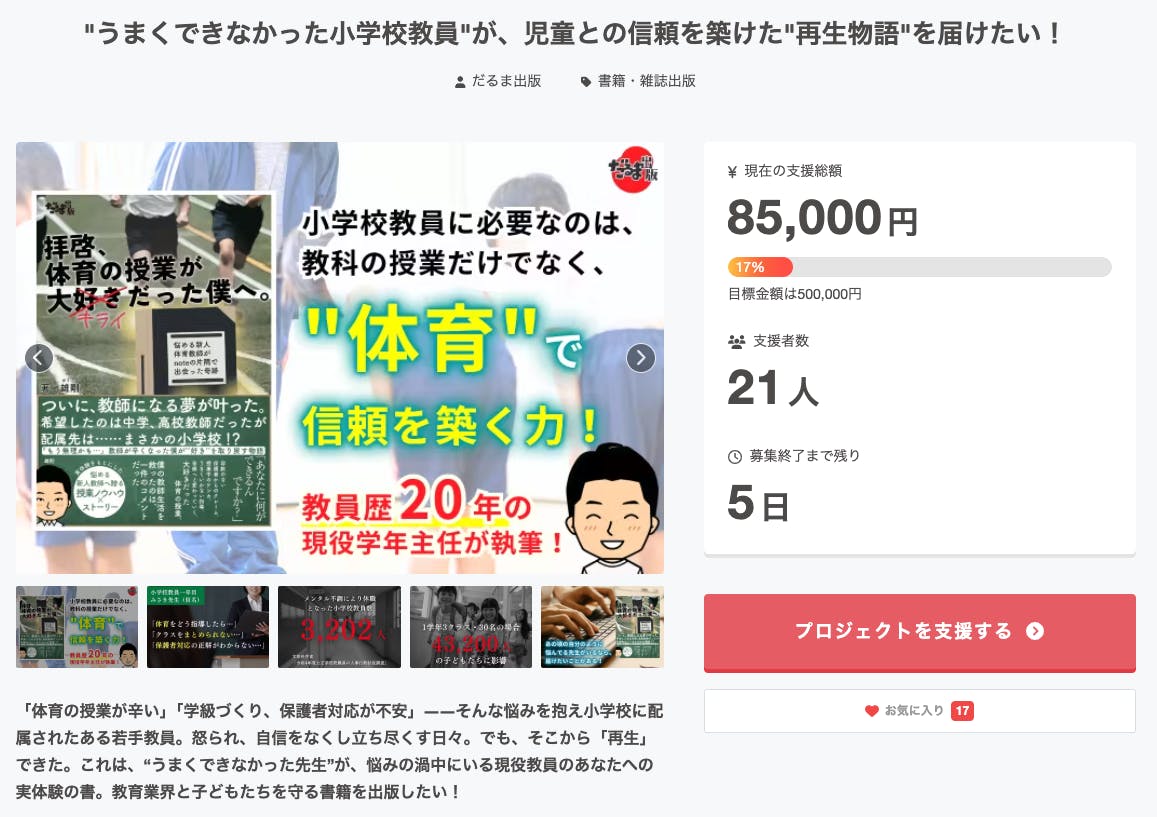Select the first thumbnail with 体育 title
The image size is (1157, 817).
pos(77,627)
